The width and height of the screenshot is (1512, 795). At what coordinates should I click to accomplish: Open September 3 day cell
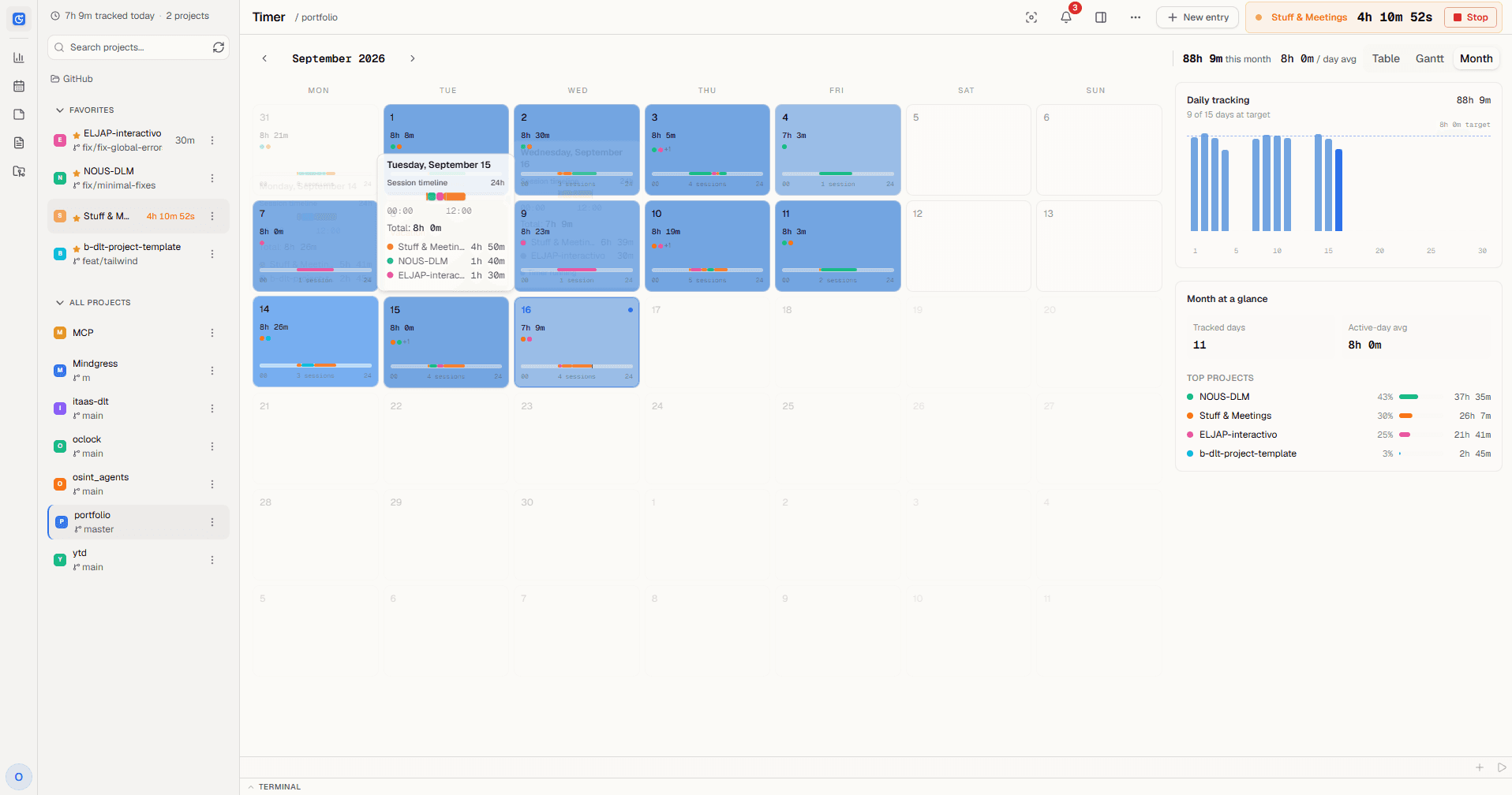[x=707, y=150]
